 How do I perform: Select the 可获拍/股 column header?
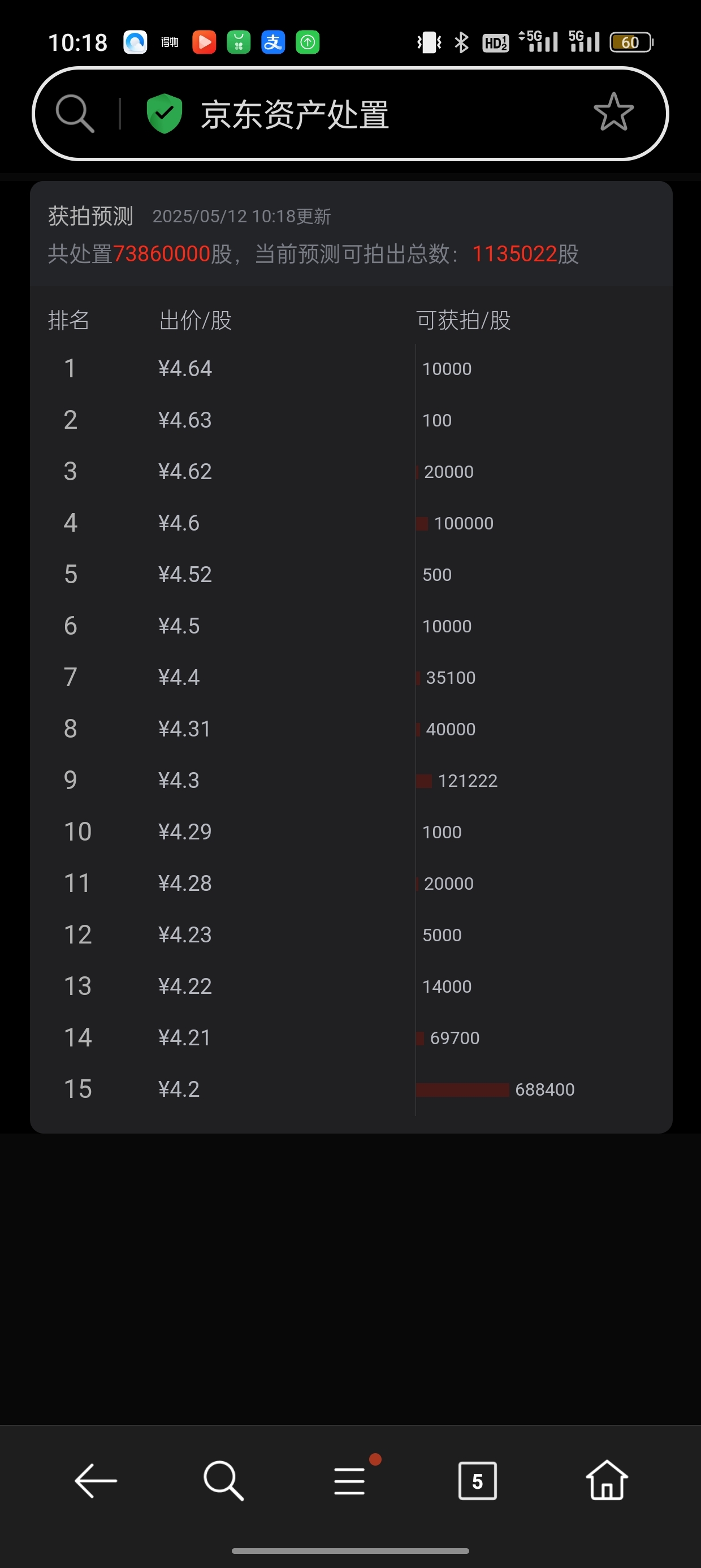point(463,320)
